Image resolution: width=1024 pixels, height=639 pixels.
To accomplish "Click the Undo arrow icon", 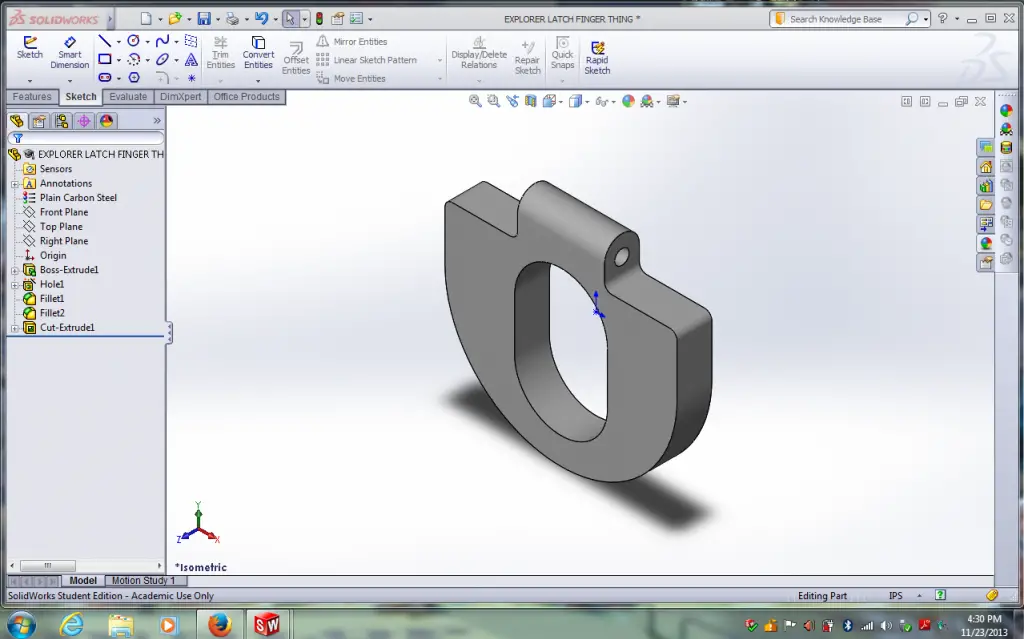I will 261,19.
